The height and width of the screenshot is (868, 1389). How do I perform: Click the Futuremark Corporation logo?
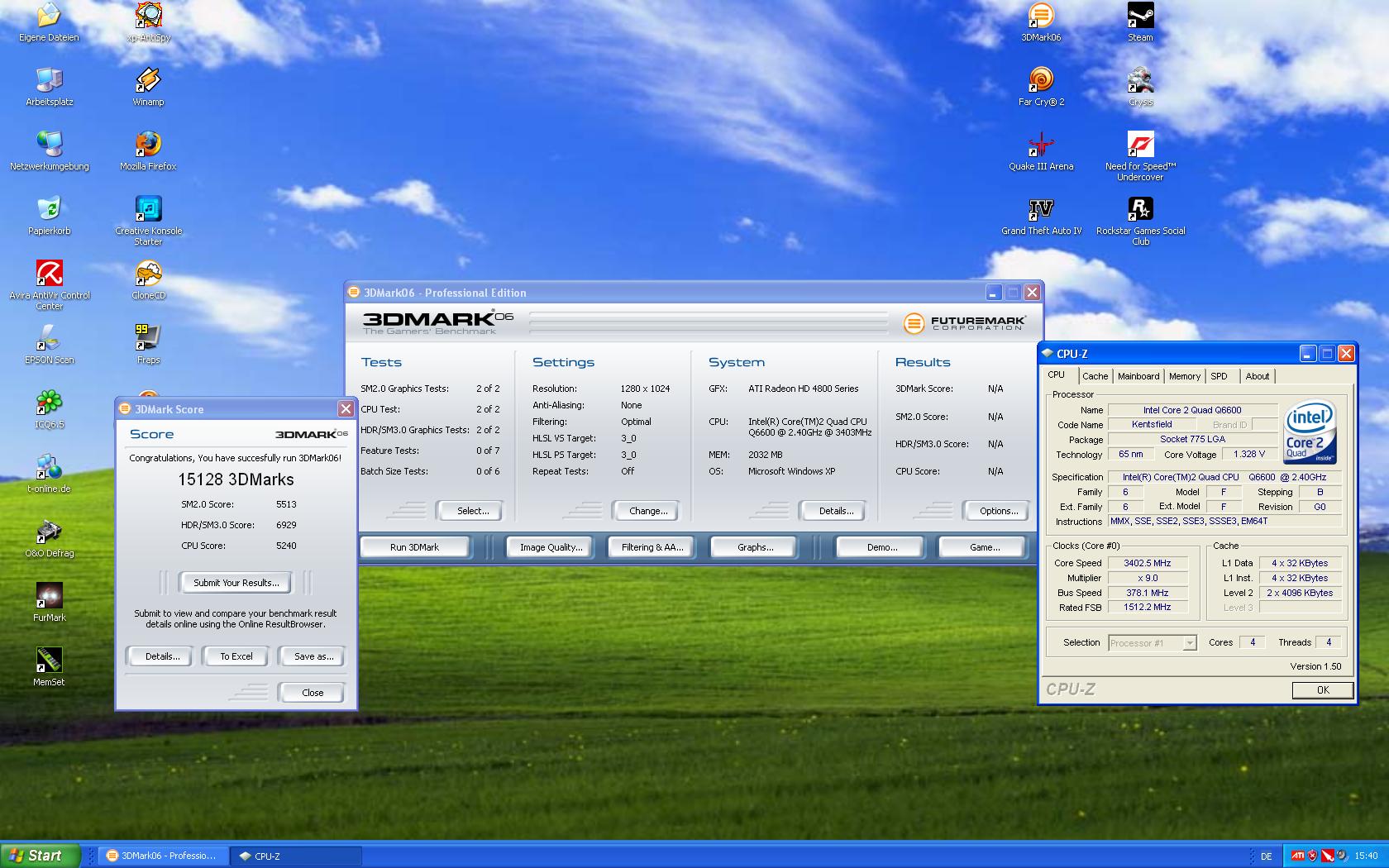pyautogui.click(x=964, y=322)
